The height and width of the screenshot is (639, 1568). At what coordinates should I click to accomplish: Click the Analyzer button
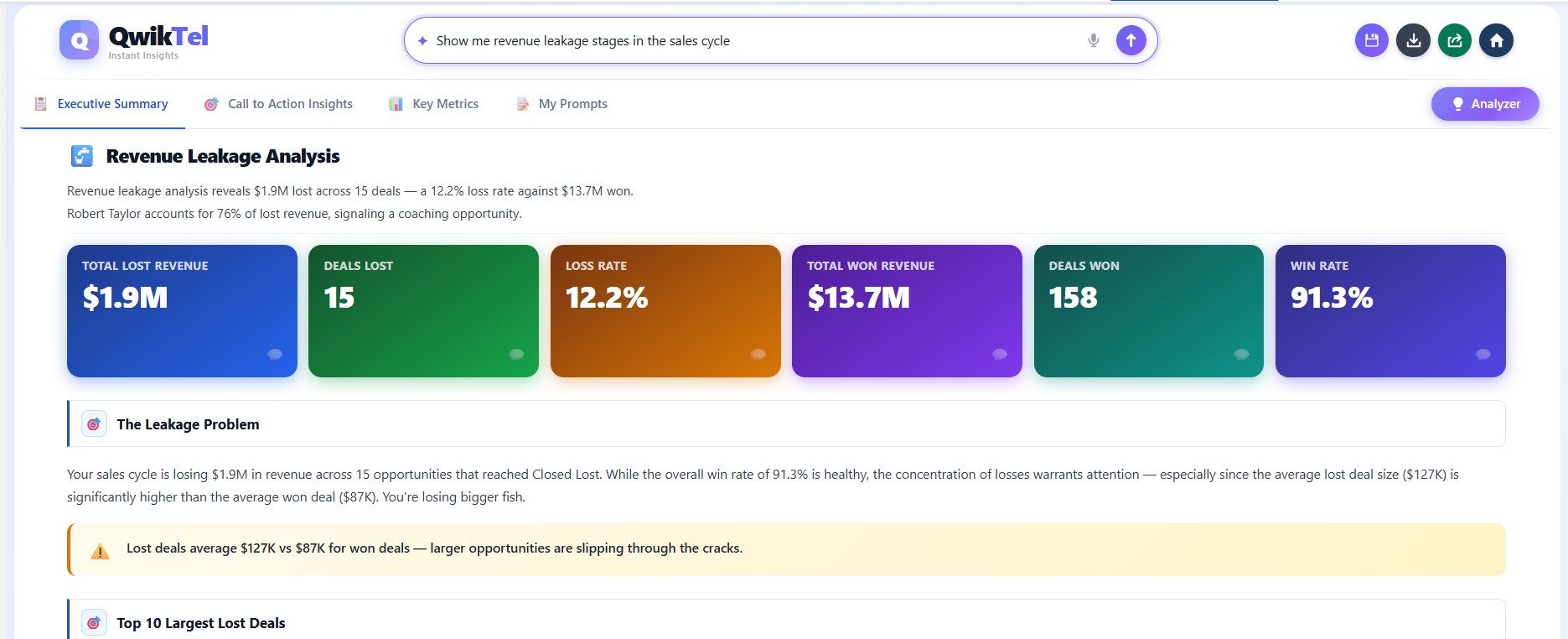pos(1485,104)
